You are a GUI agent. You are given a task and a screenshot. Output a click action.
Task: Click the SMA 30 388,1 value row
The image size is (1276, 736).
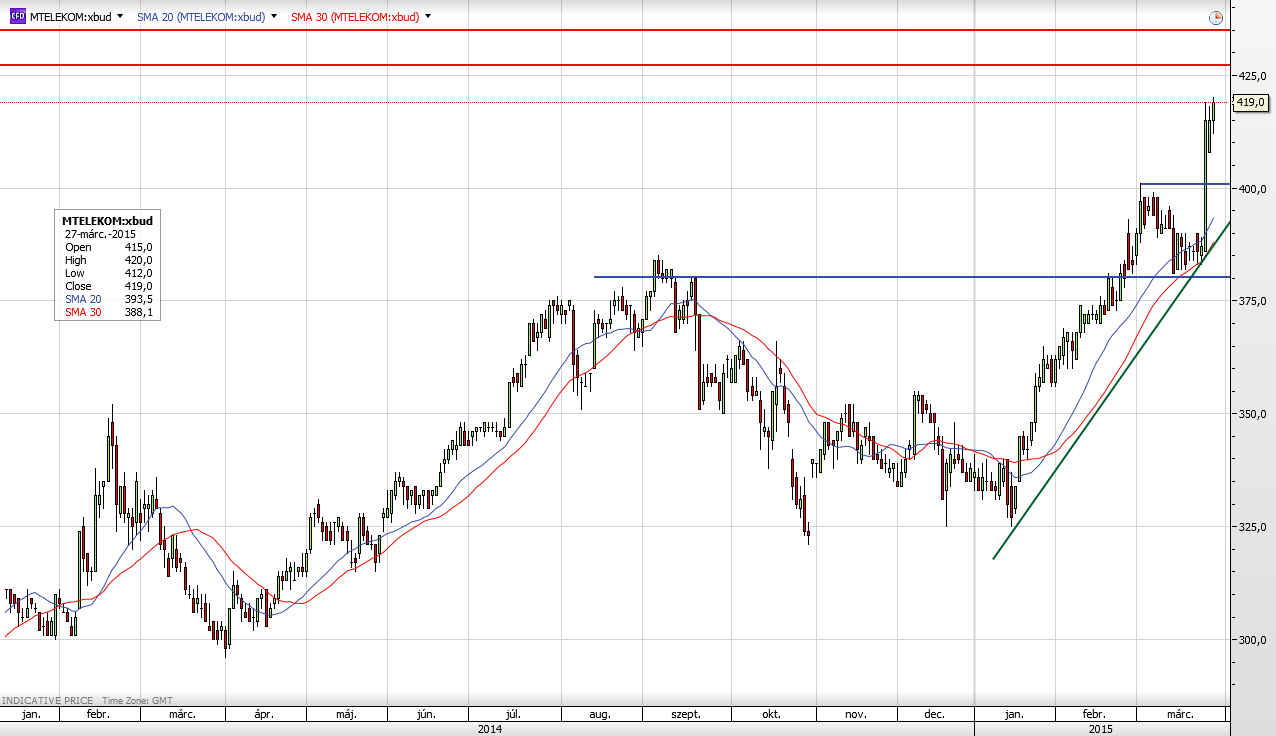(x=108, y=312)
